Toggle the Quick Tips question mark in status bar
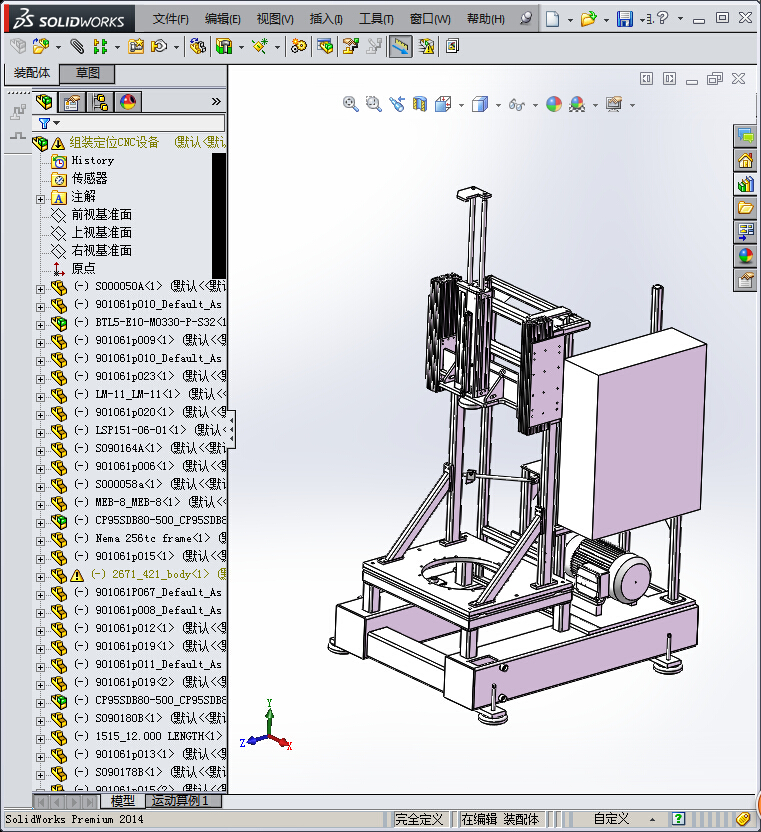This screenshot has width=761, height=832. point(678,819)
